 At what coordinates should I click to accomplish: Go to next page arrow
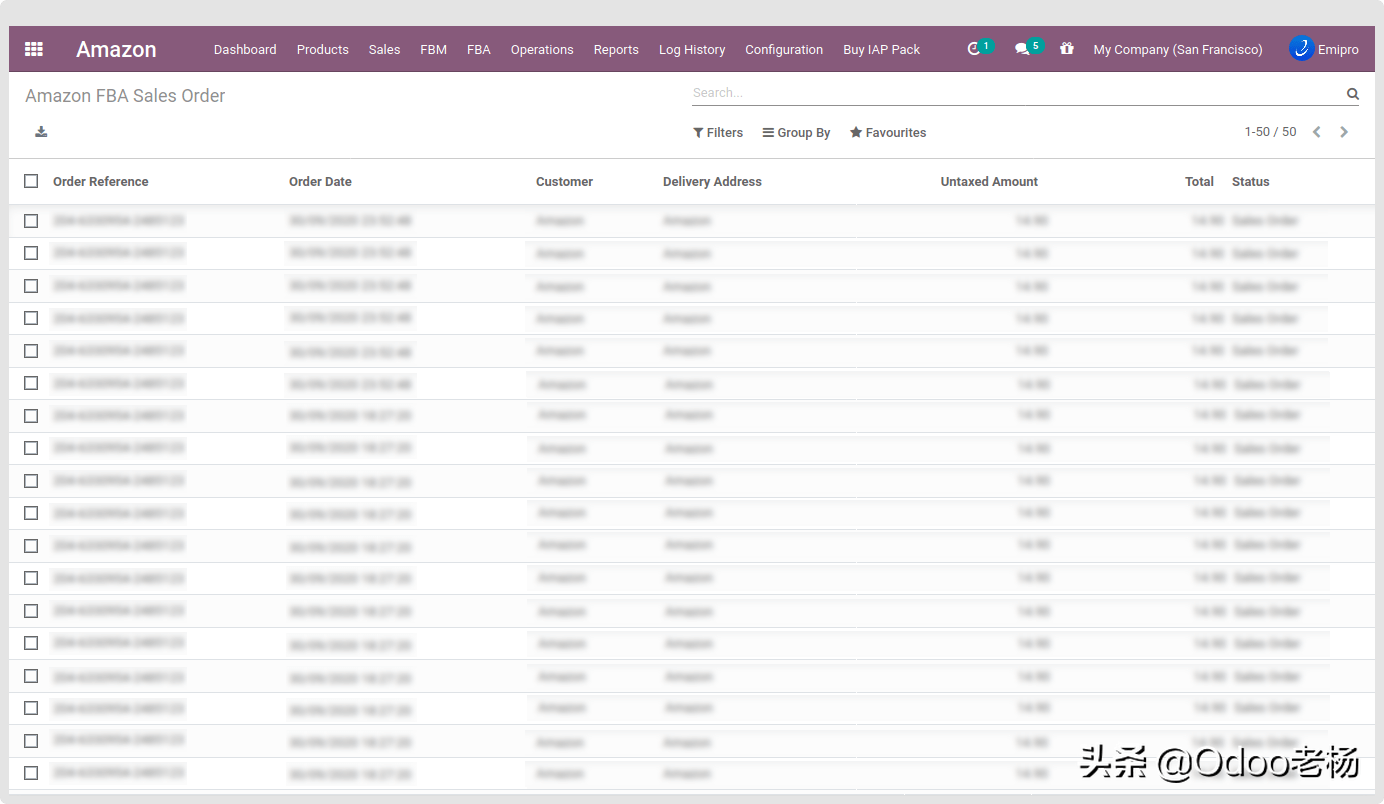coord(1344,132)
